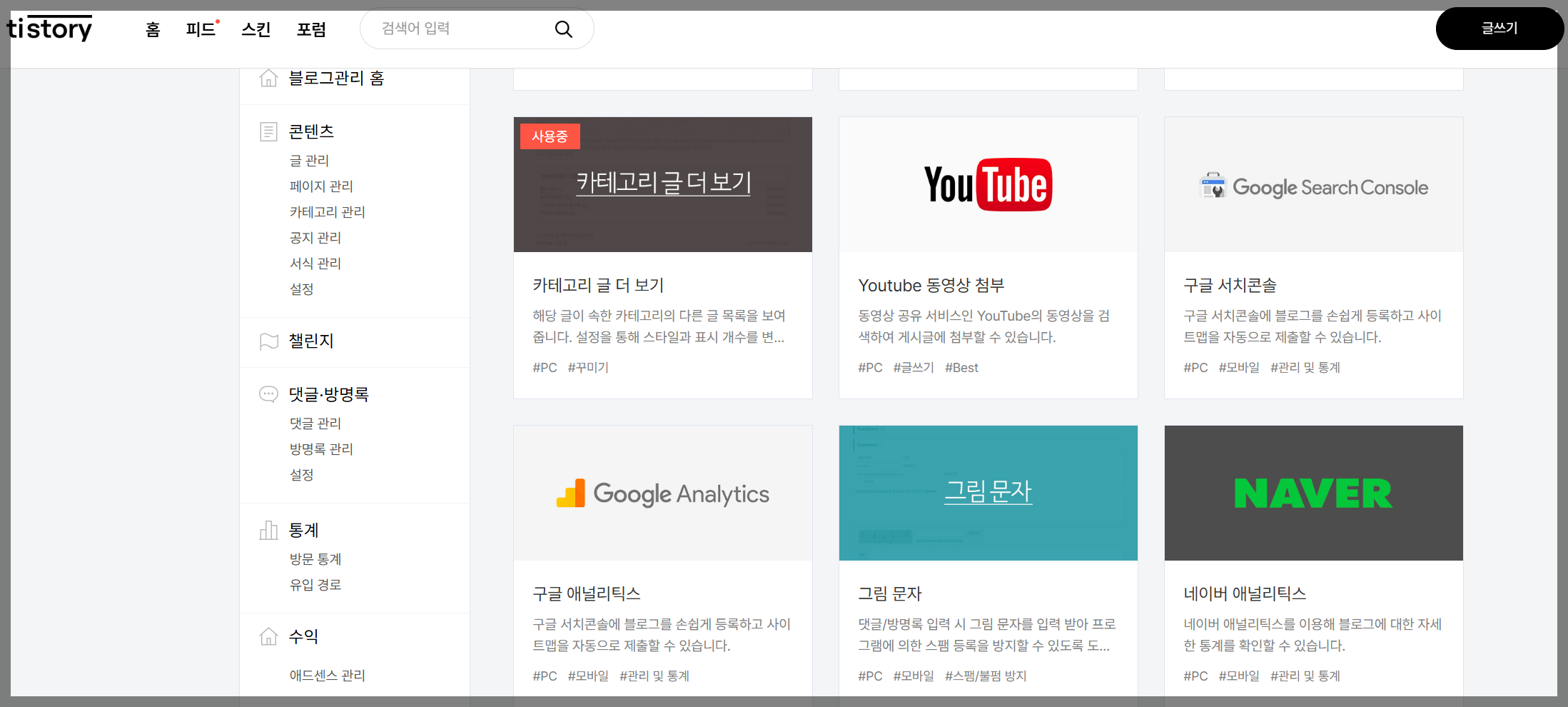Click the 그림 문자 teal thumbnail
This screenshot has width=1568, height=707.
tap(988, 493)
